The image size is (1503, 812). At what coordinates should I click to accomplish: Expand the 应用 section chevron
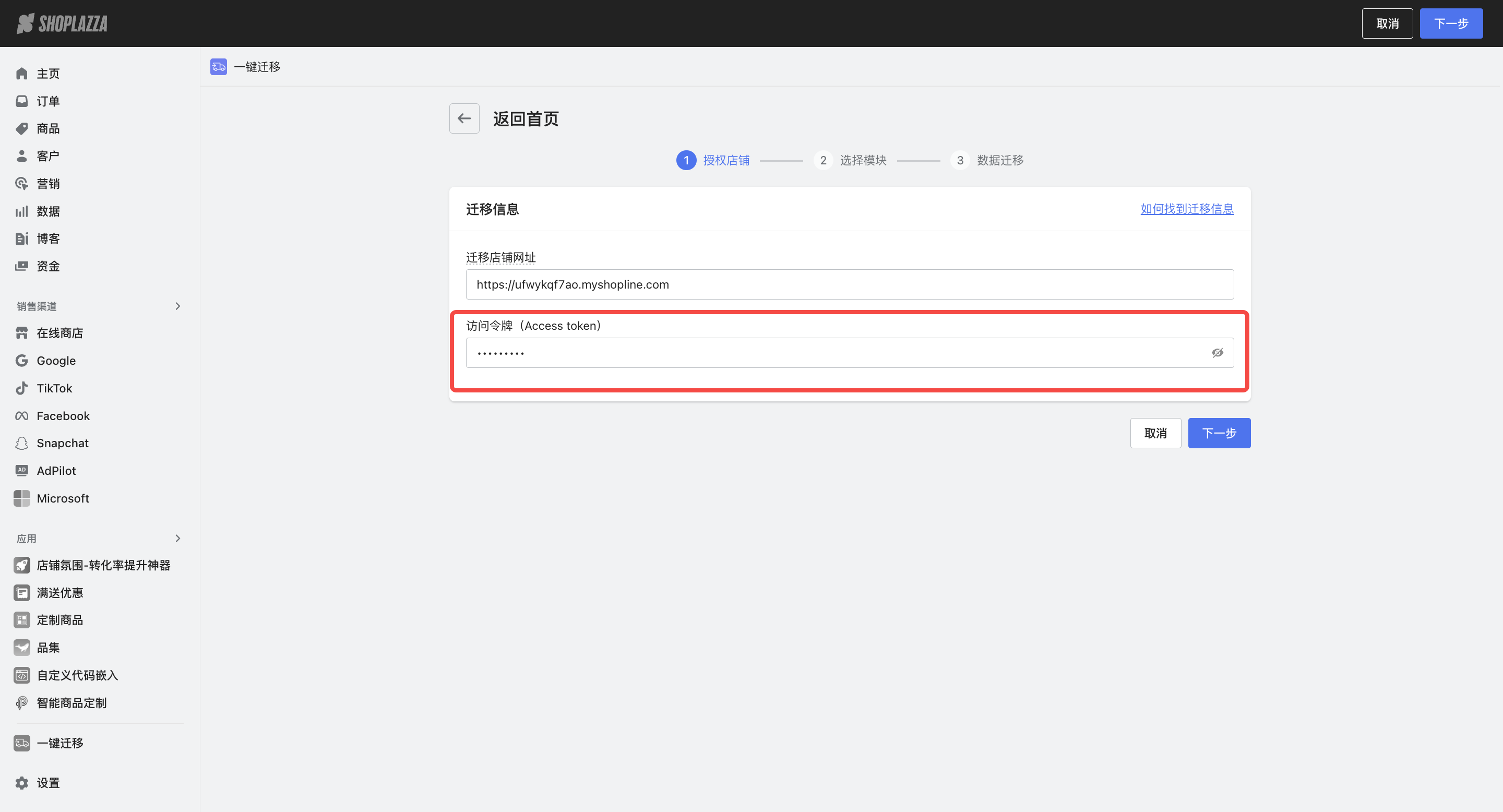point(177,539)
